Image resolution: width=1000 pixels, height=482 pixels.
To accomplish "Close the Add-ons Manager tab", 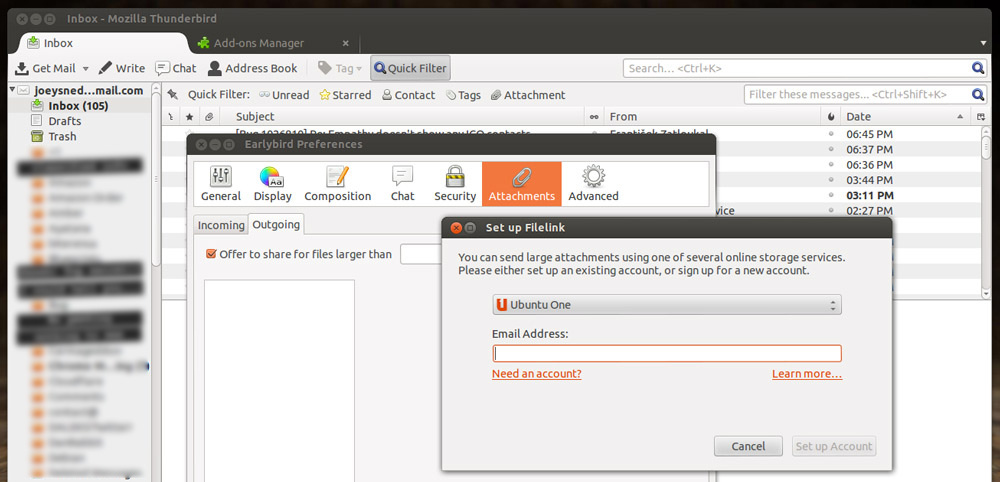I will [x=346, y=43].
